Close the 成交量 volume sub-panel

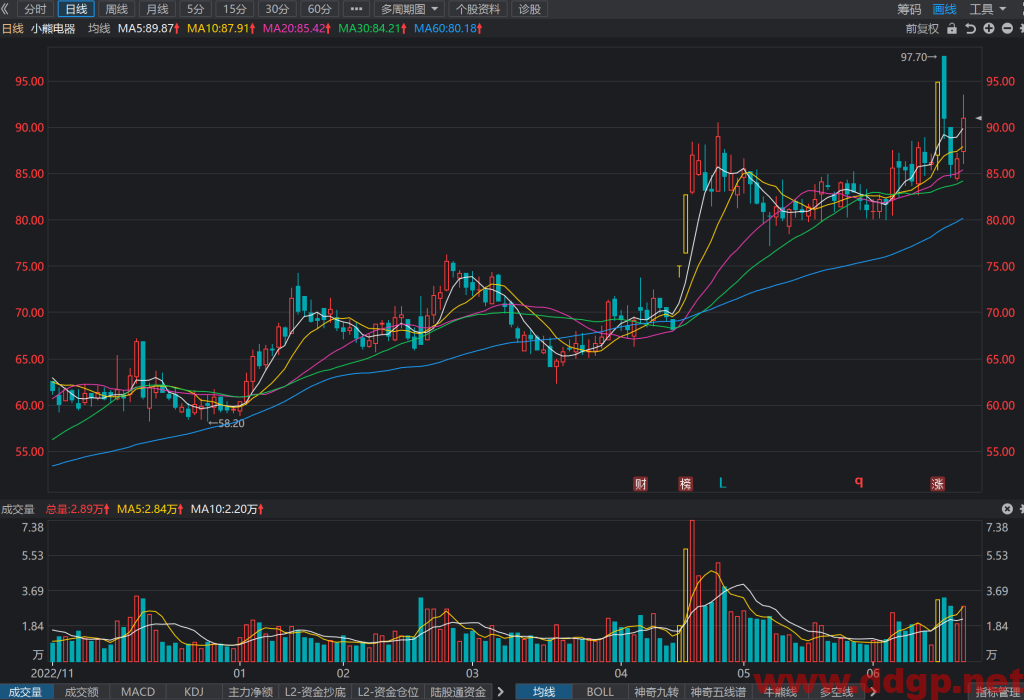(1007, 509)
